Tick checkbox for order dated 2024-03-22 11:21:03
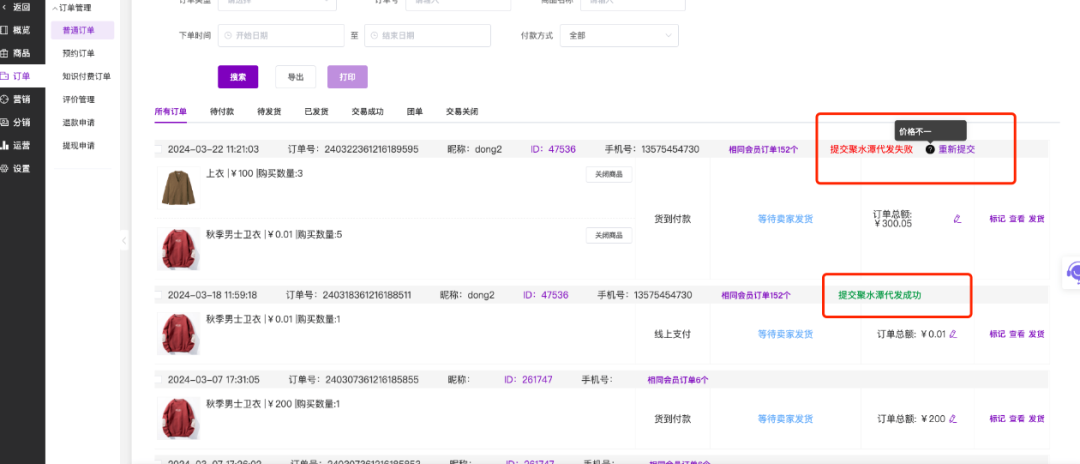Viewport: 1080px width, 464px height. point(158,150)
